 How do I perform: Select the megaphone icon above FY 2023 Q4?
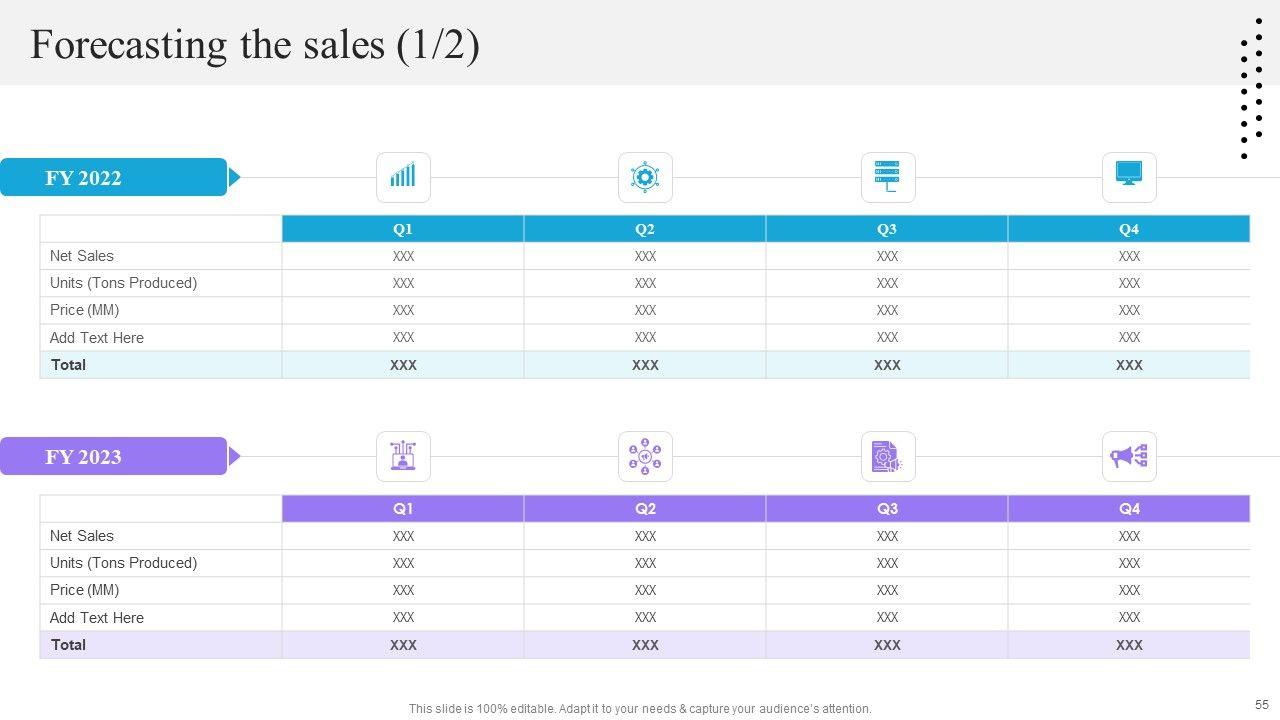[x=1129, y=457]
